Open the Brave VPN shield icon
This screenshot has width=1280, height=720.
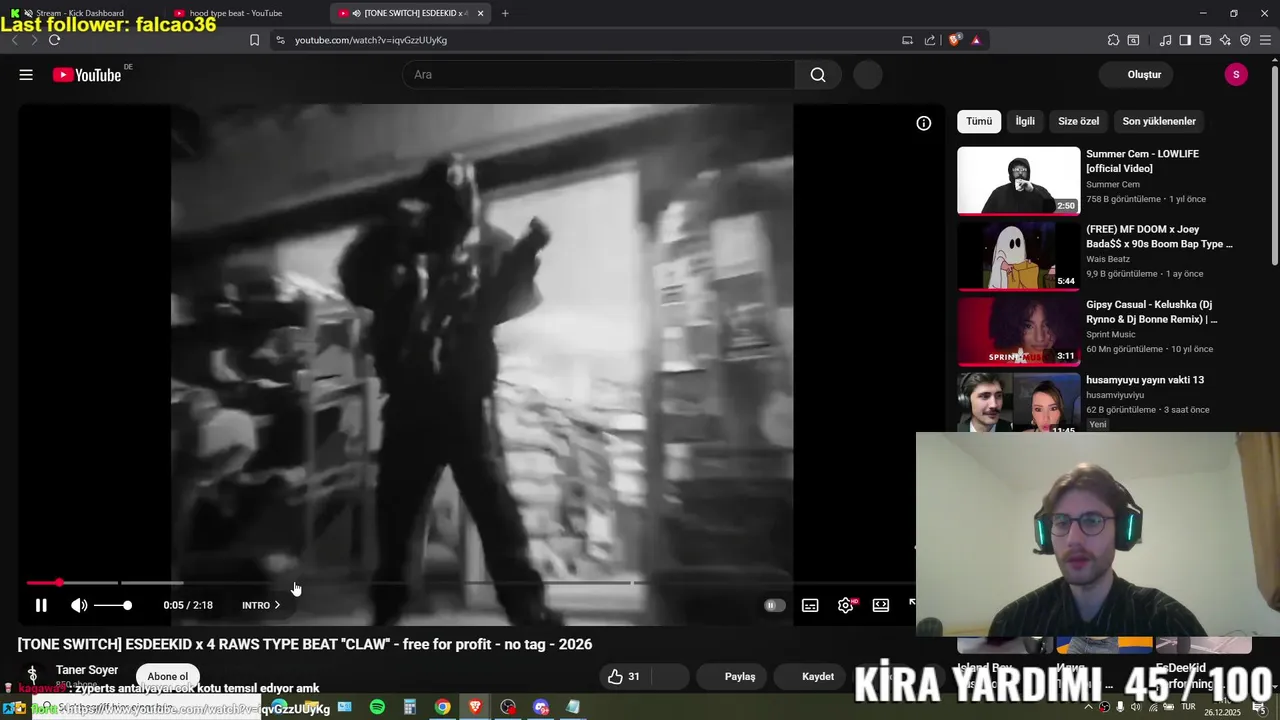[x=1245, y=40]
